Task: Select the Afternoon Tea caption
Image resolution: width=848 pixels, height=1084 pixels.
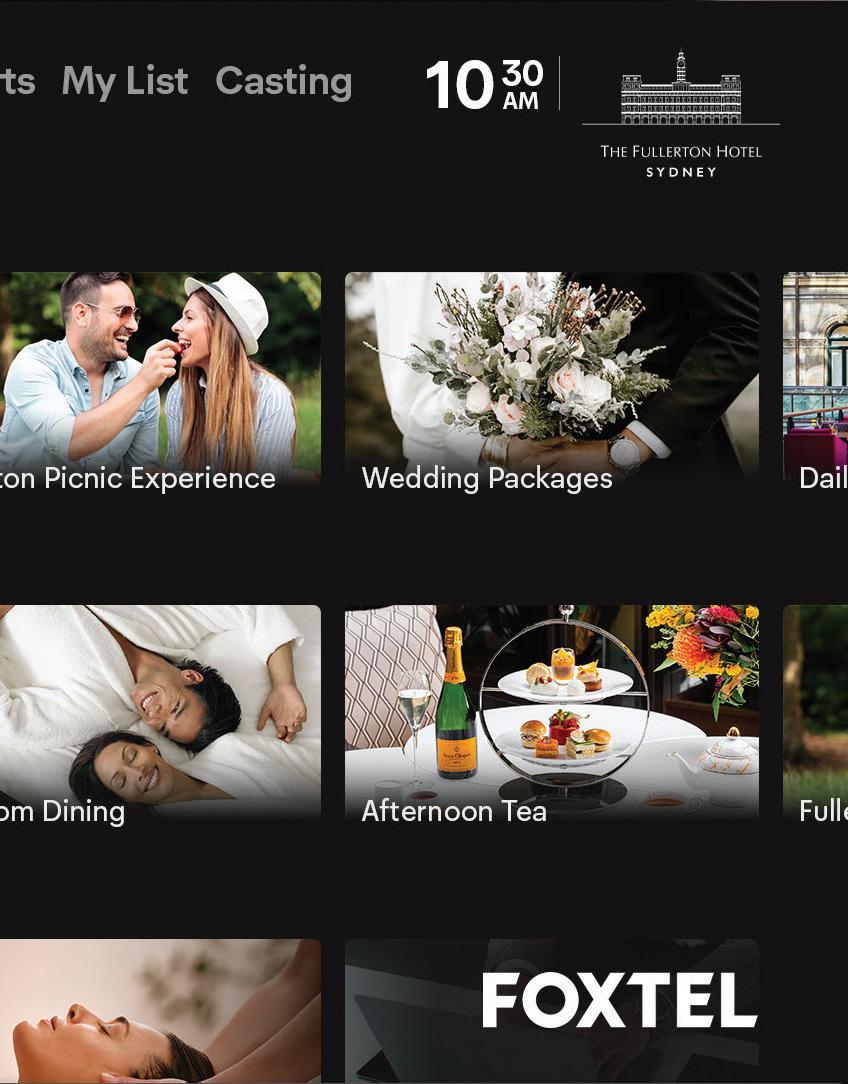Action: [454, 811]
